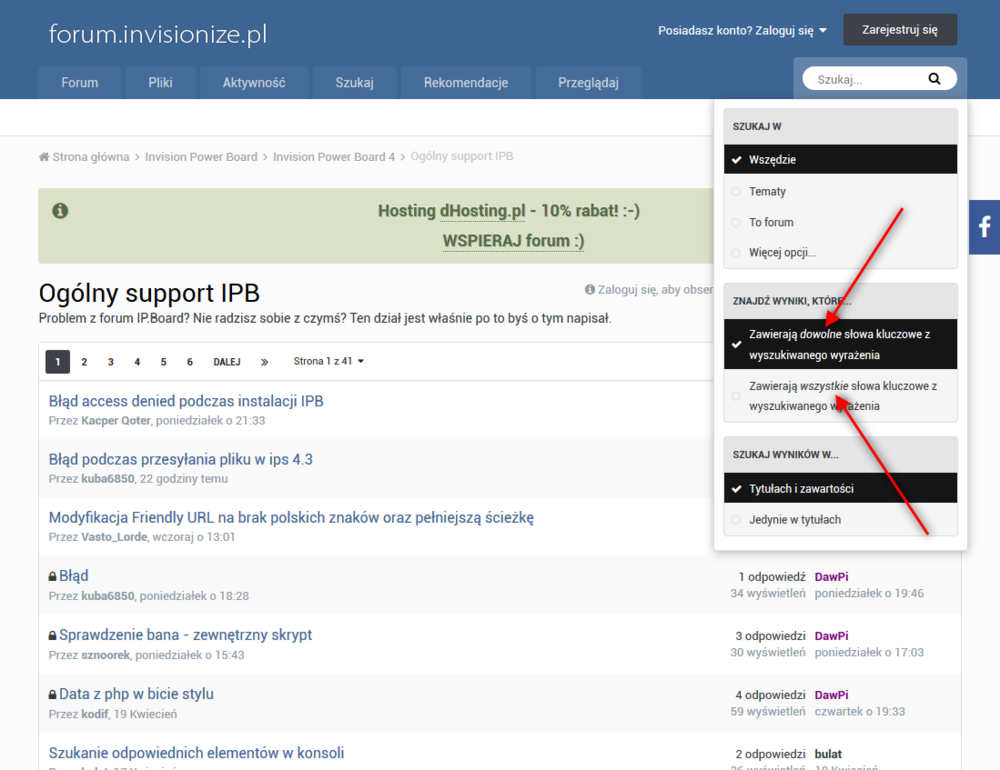Open the Aktywność section
The height and width of the screenshot is (770, 1000).
click(x=254, y=83)
